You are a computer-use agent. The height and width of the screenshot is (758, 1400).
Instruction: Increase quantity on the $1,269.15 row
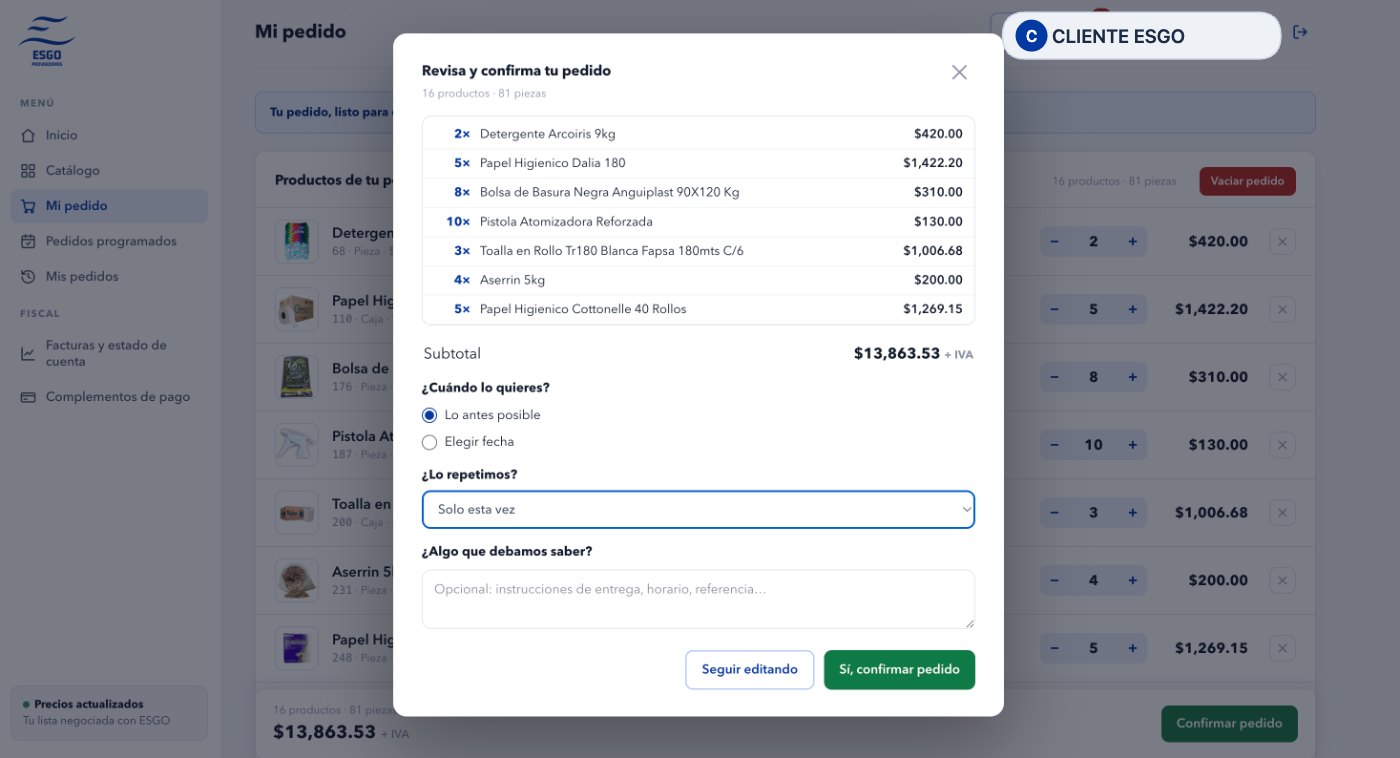[1132, 648]
